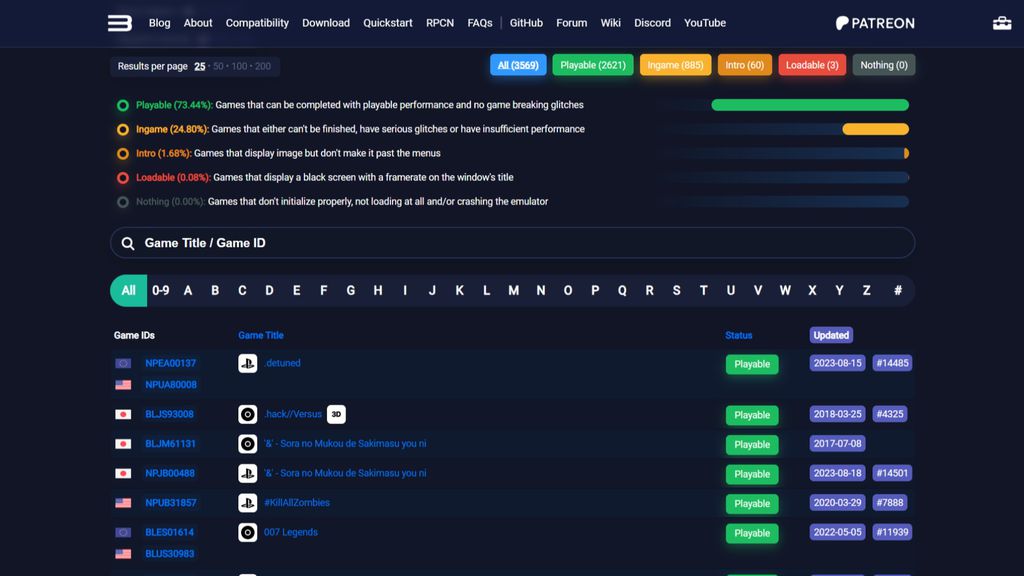The height and width of the screenshot is (576, 1024).
Task: Click the magnifier search icon
Action: click(128, 243)
